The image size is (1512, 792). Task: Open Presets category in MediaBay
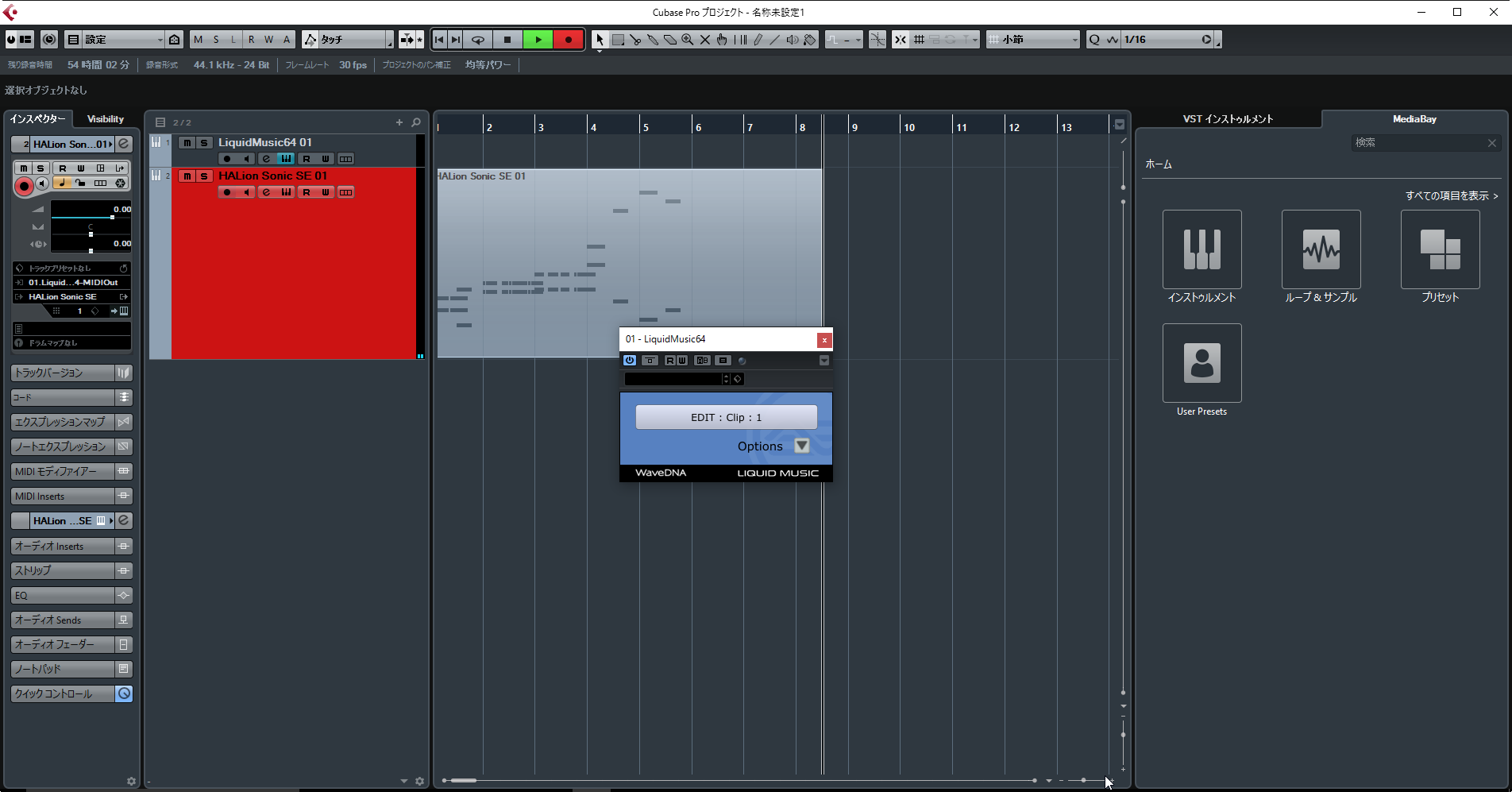pos(1440,249)
